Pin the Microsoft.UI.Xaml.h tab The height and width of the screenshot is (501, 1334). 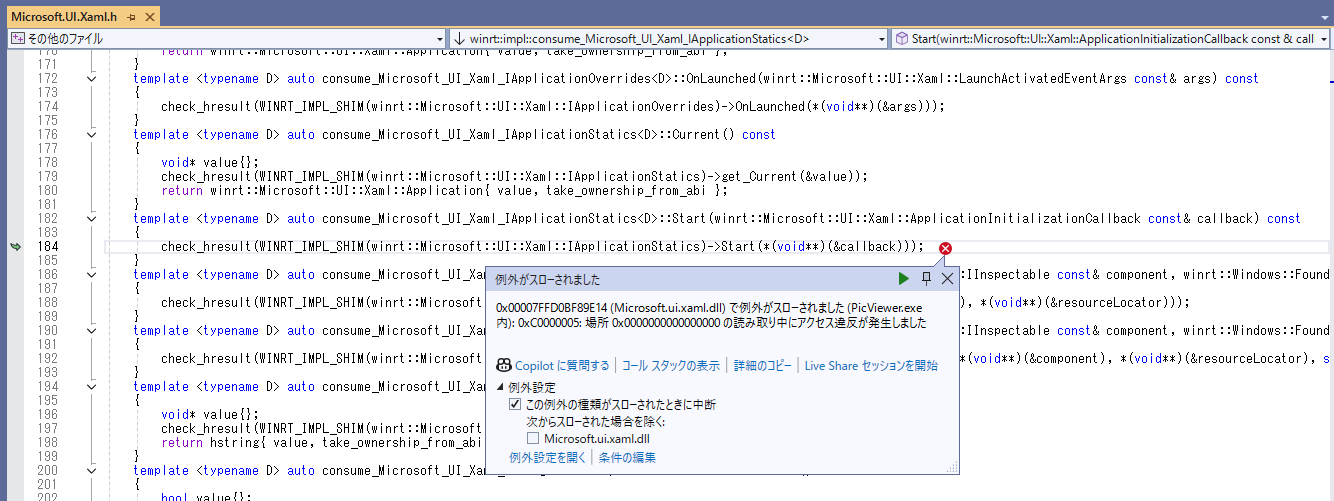tap(132, 18)
